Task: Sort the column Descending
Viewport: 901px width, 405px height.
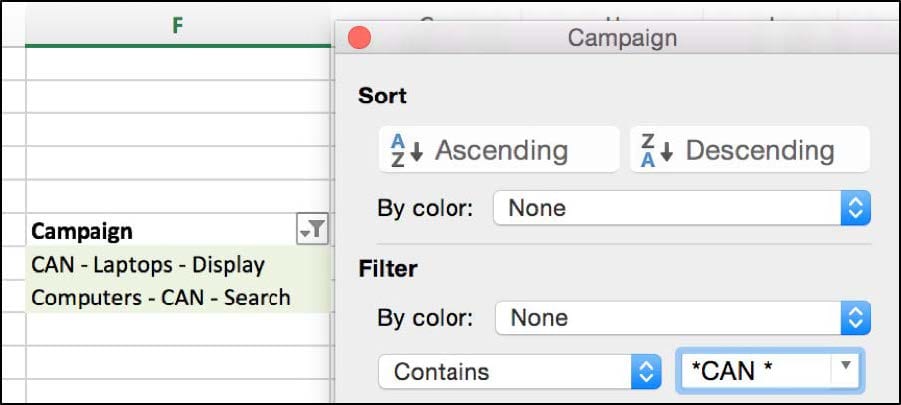Action: point(750,150)
